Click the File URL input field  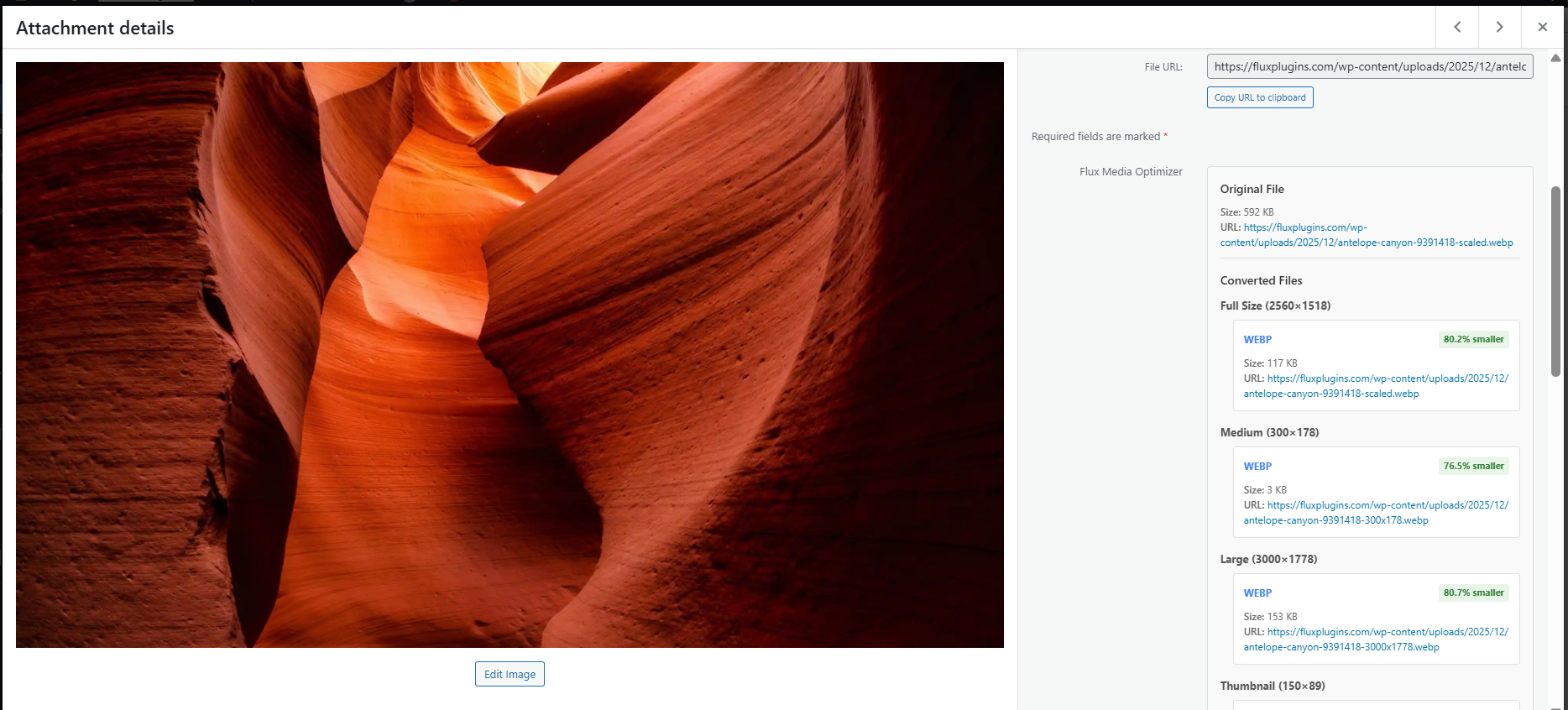tap(1370, 66)
